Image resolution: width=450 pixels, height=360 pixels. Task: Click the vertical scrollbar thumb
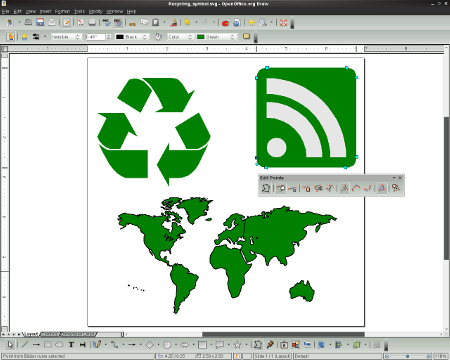[x=447, y=188]
